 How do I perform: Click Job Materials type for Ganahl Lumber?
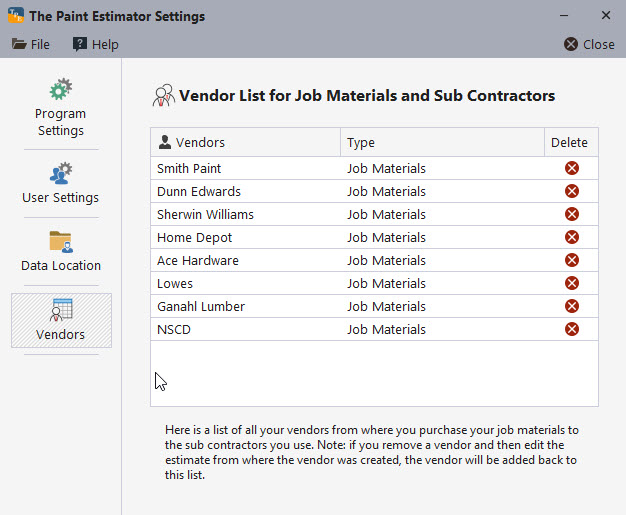pyautogui.click(x=386, y=307)
